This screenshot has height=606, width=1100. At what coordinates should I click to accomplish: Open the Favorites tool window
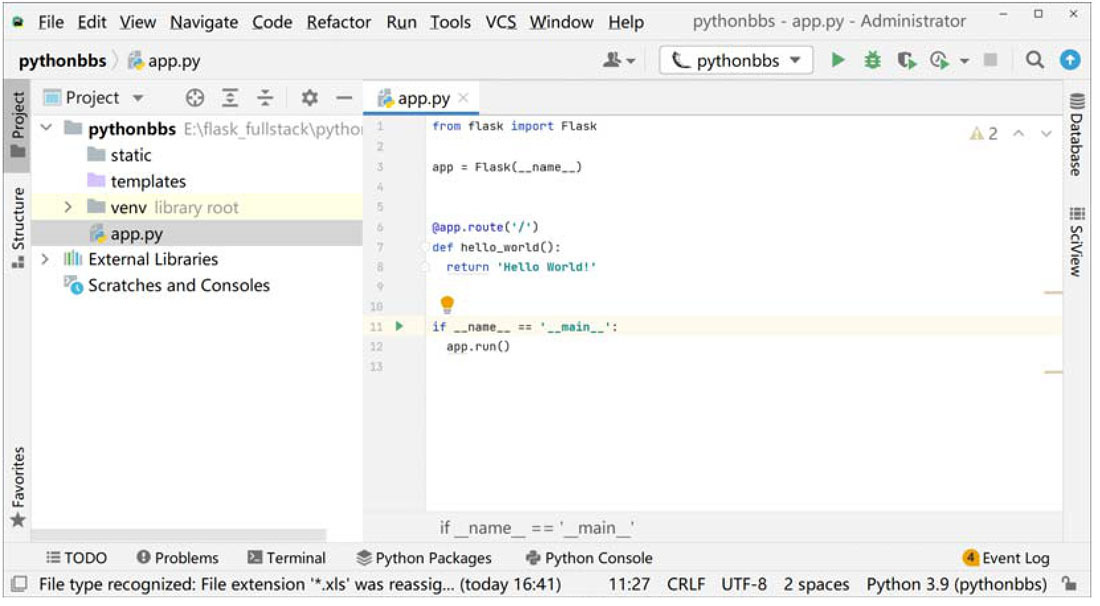18,487
